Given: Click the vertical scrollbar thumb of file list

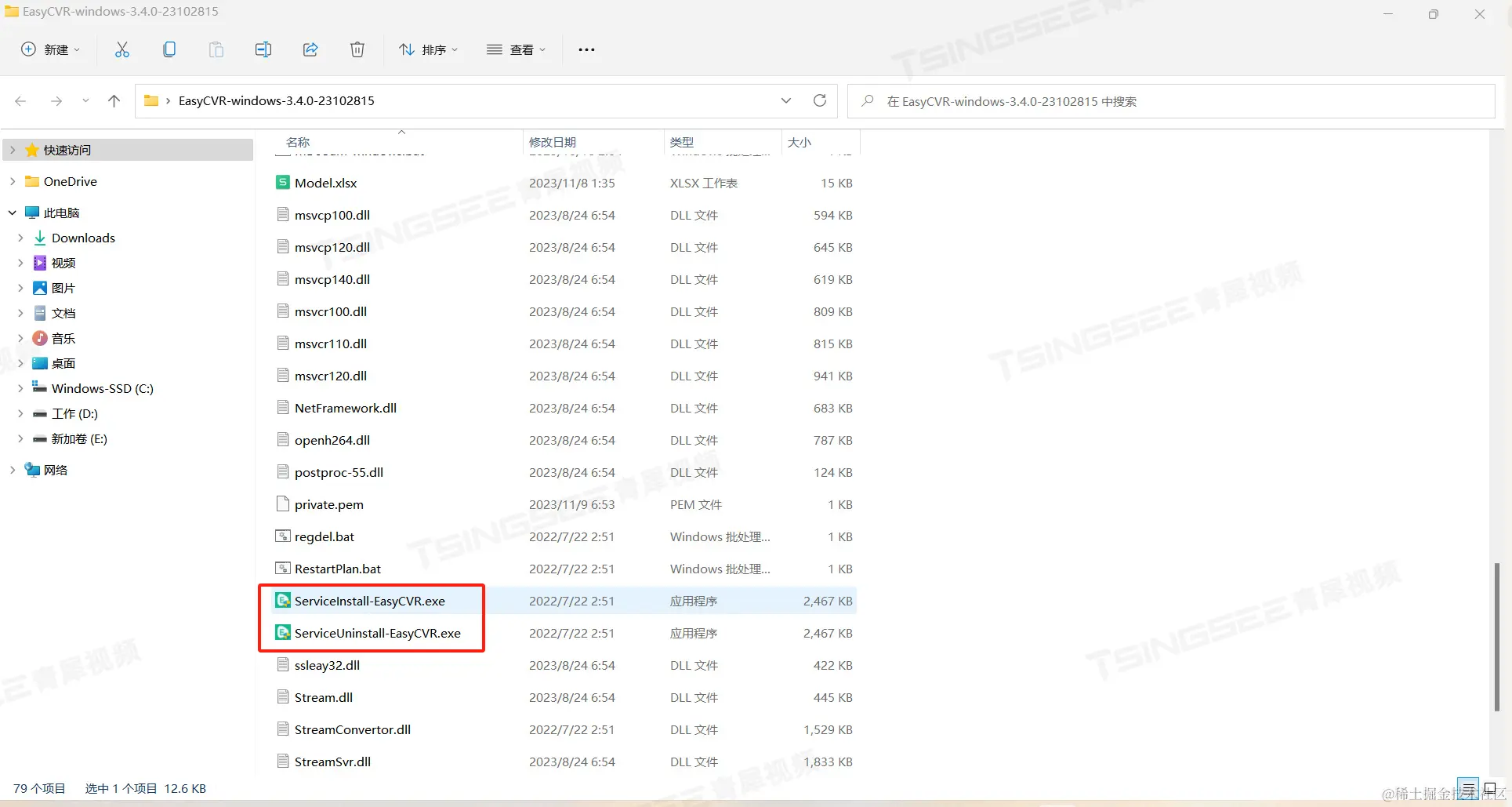Looking at the screenshot, I should click(1497, 637).
